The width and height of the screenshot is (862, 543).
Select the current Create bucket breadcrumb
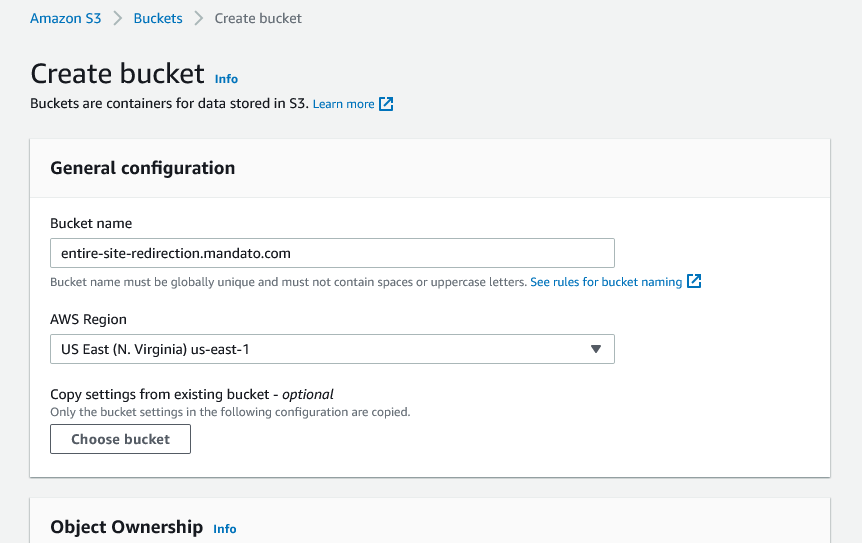[258, 18]
